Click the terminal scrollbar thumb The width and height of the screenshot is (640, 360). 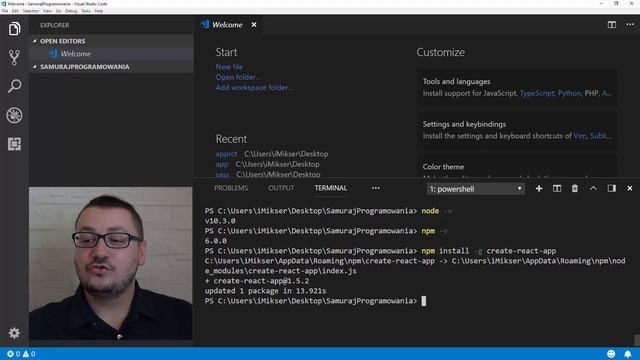tap(637, 340)
